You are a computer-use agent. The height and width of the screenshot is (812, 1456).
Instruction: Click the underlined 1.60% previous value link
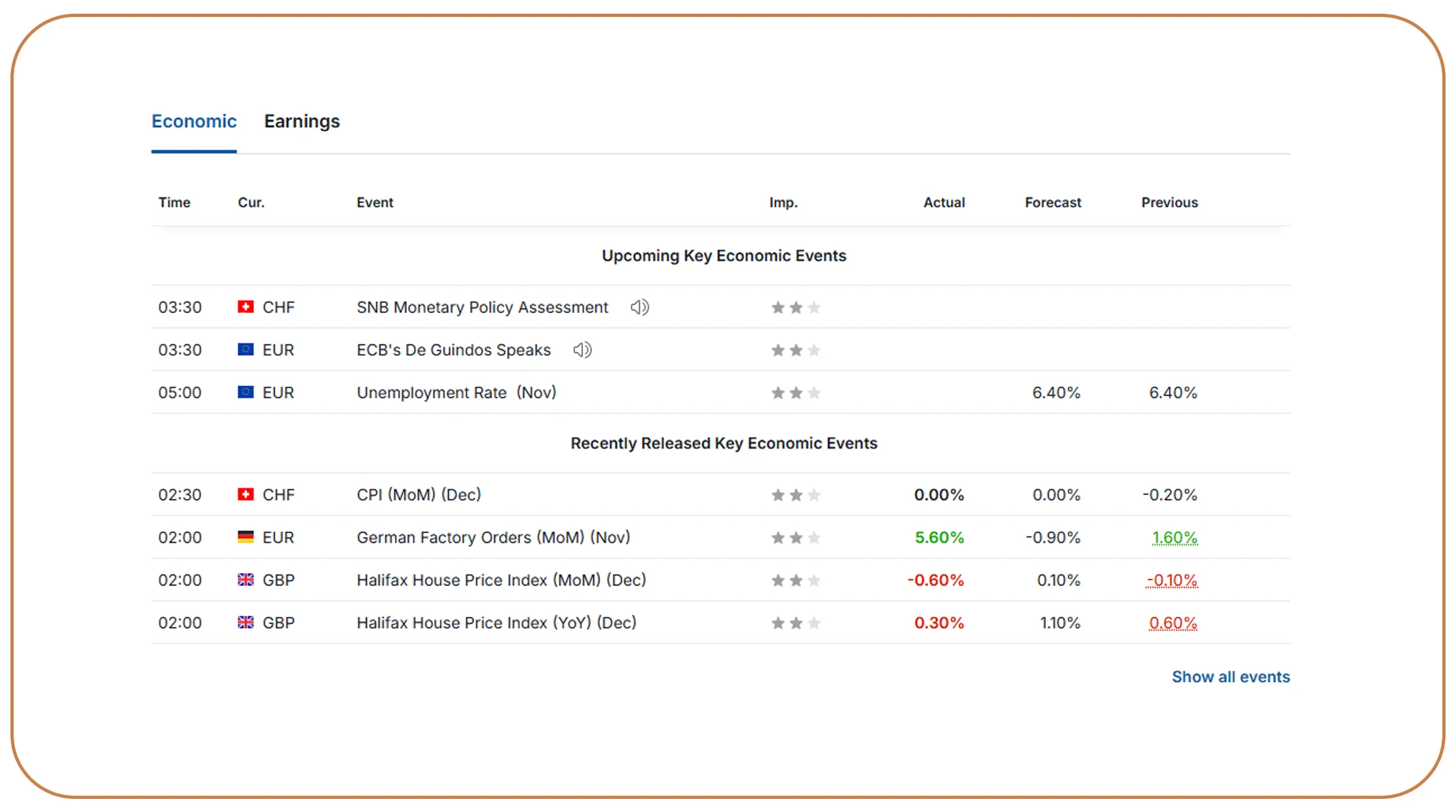click(x=1174, y=537)
